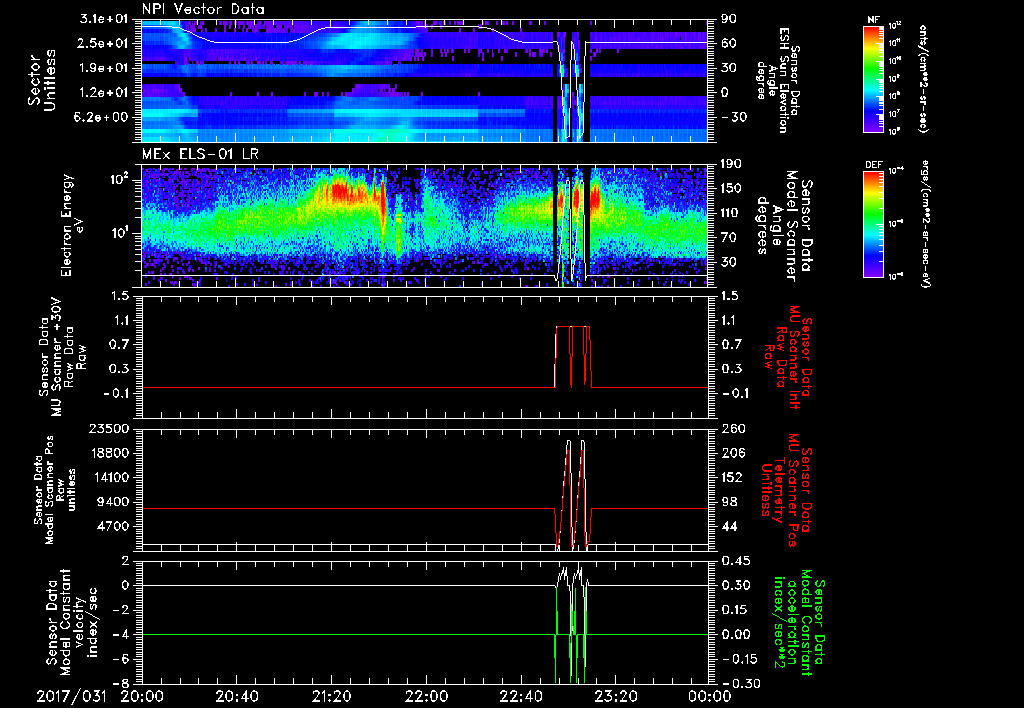Click the red pulse in MU Scanner +30V plot
Viewport: 1024px width, 708px height.
tap(573, 357)
